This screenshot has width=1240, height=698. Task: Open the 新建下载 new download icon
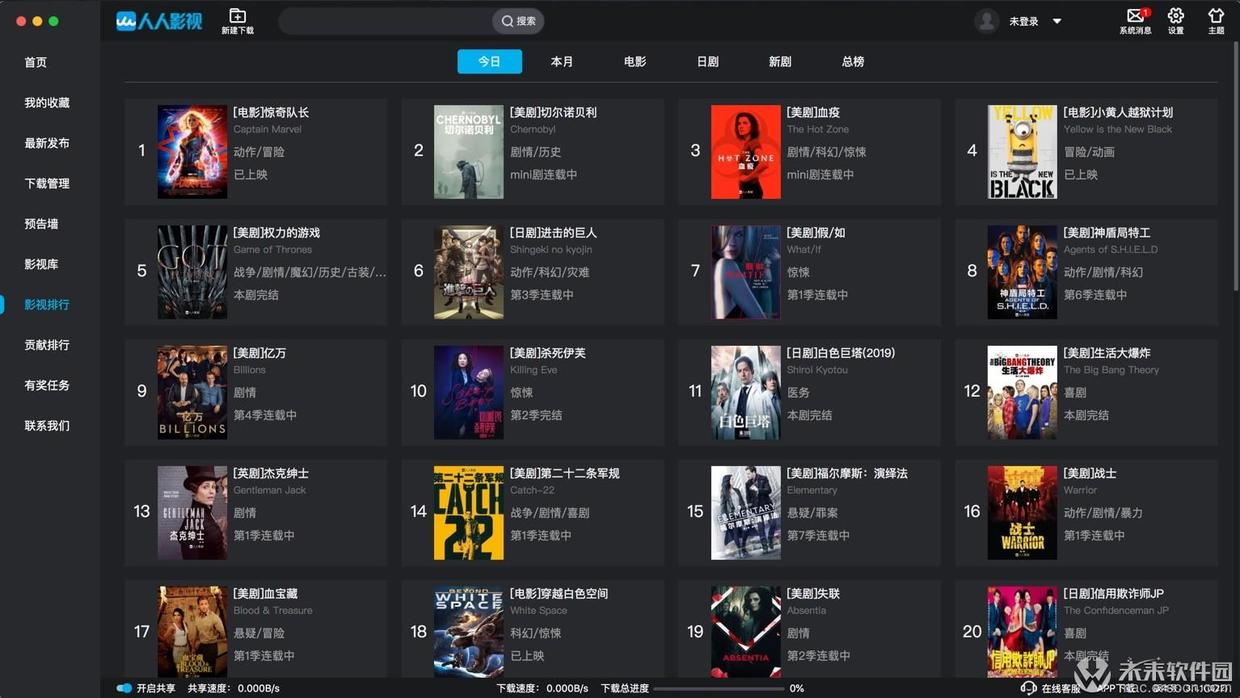(237, 16)
